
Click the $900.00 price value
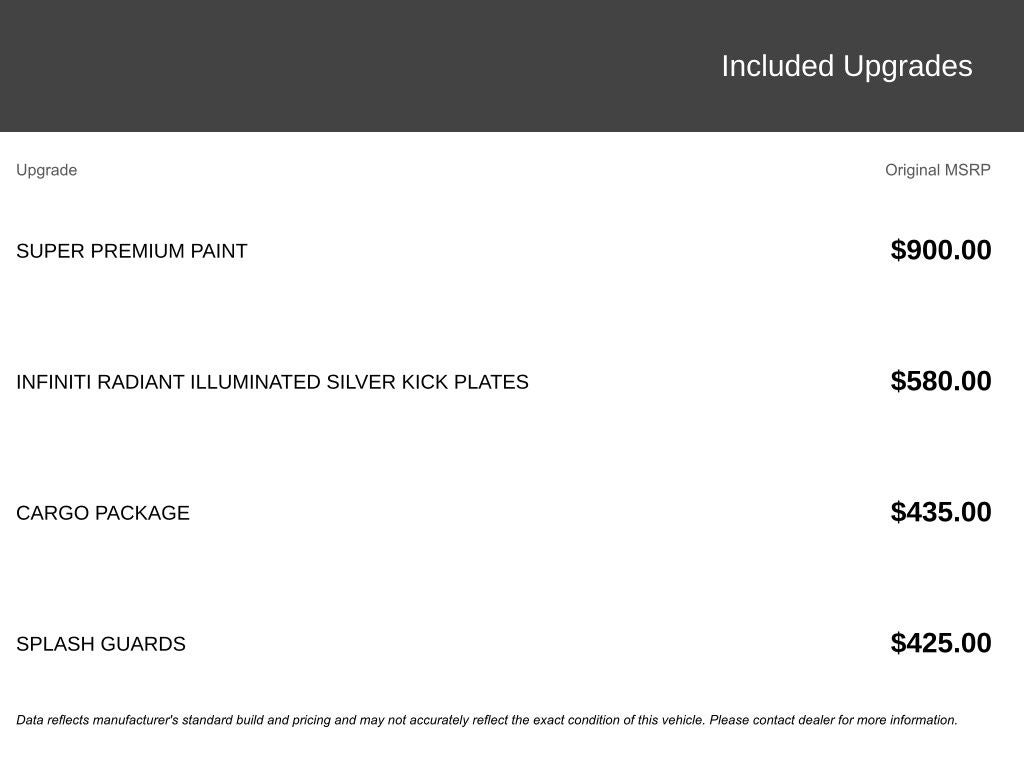click(x=941, y=250)
